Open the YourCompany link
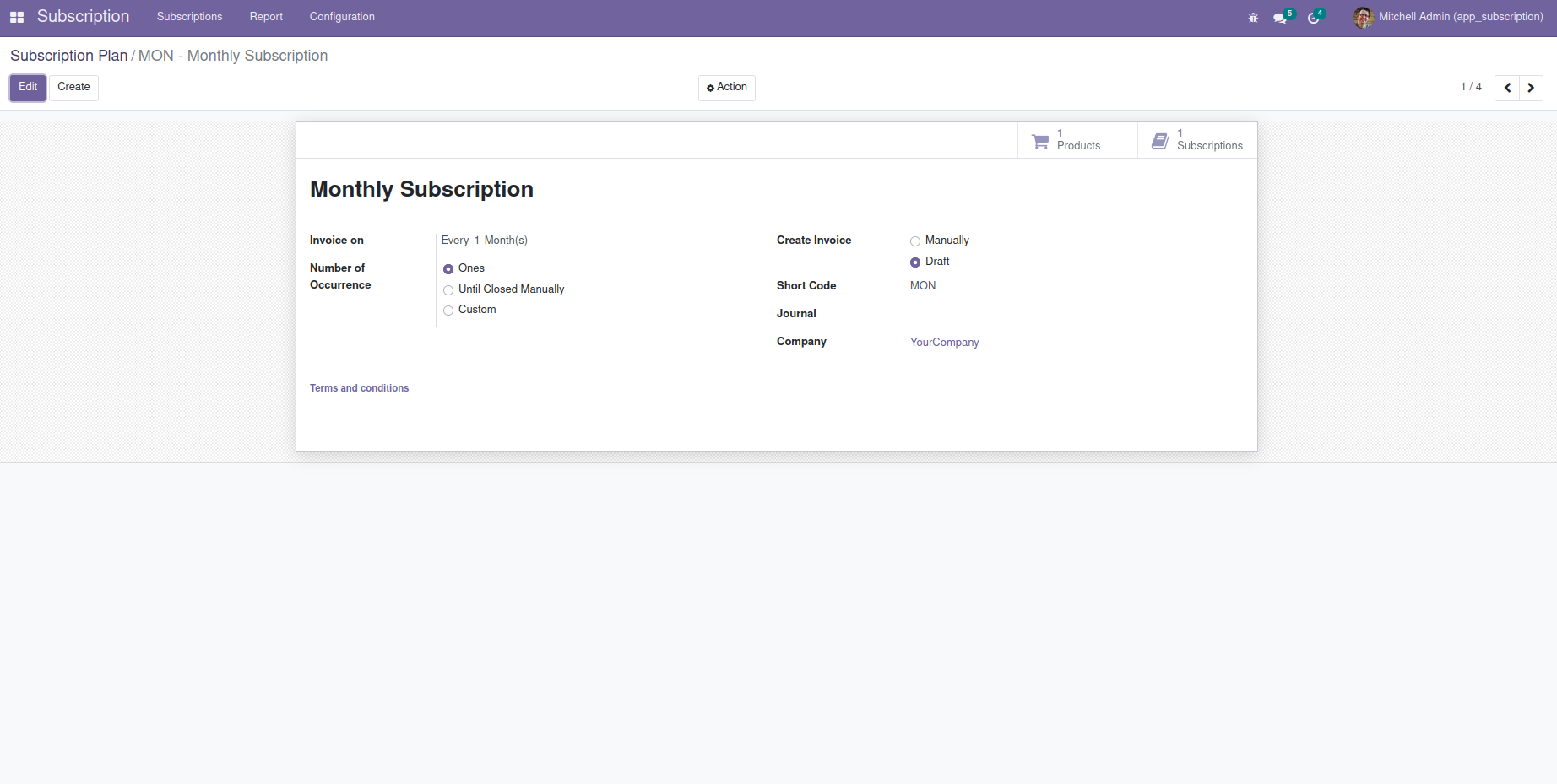This screenshot has height=784, width=1557. [944, 343]
